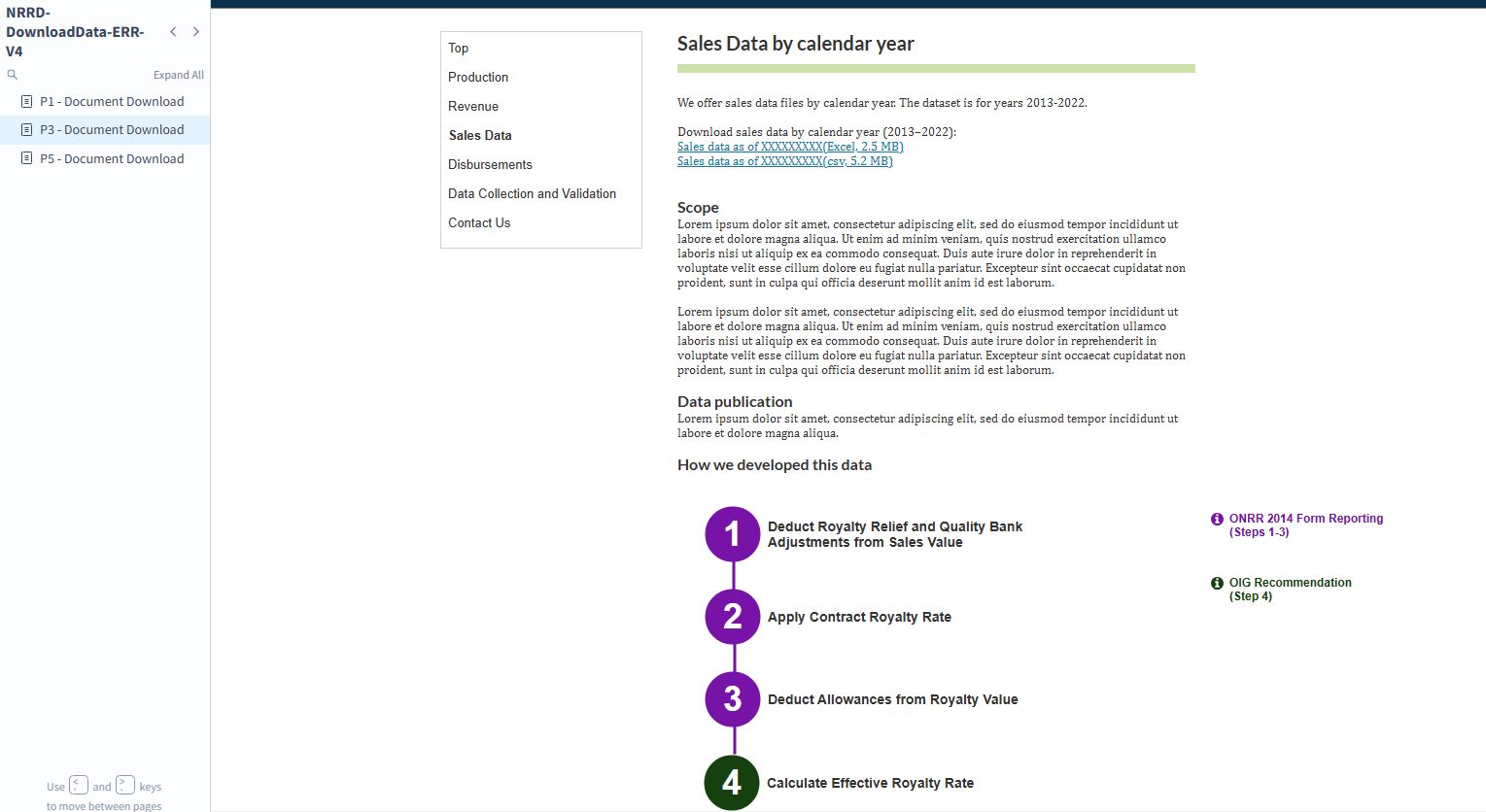Image resolution: width=1486 pixels, height=812 pixels.
Task: Click the dark green step 4 circle
Action: pyautogui.click(x=732, y=783)
